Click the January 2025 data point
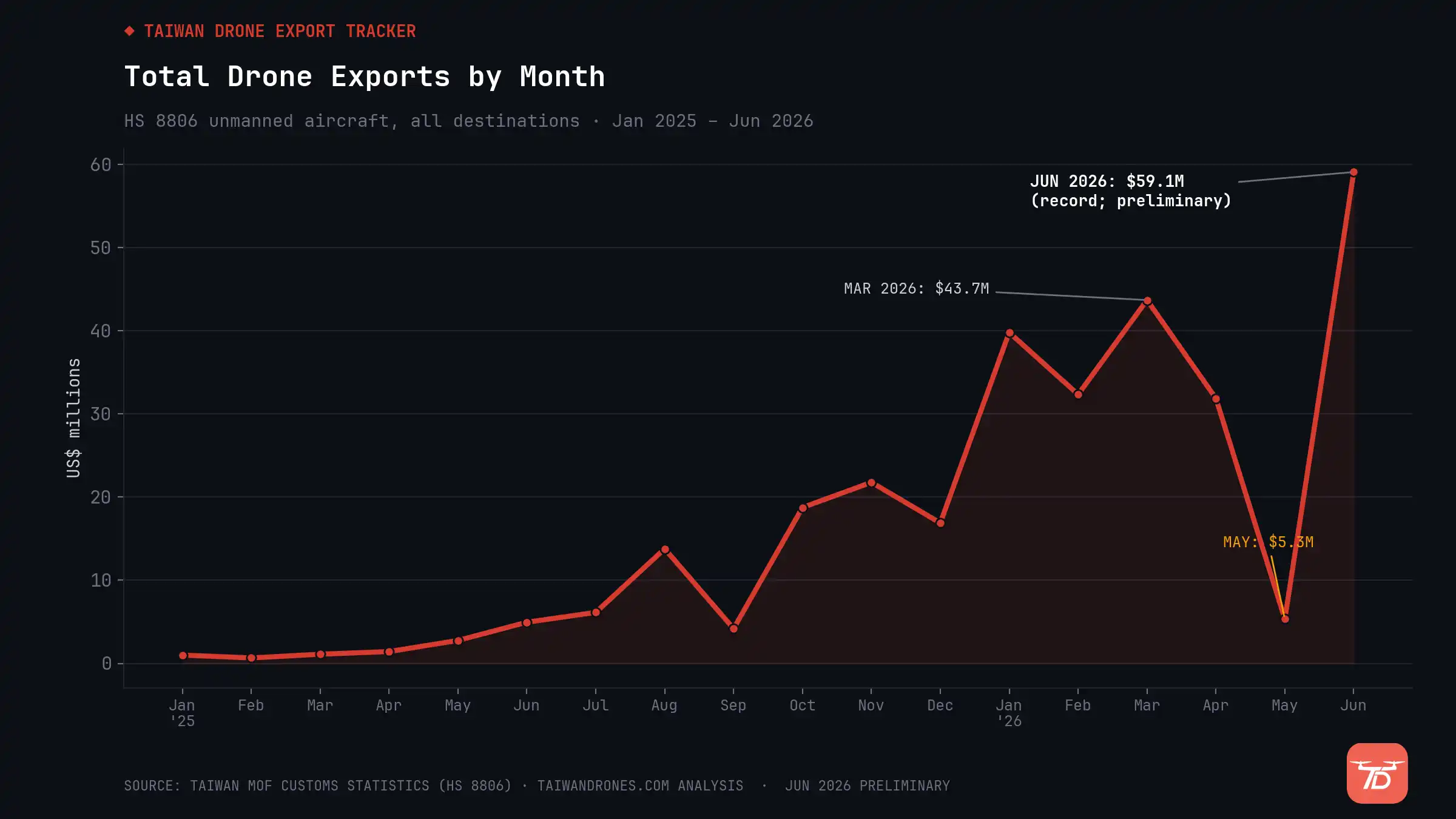 coord(183,655)
